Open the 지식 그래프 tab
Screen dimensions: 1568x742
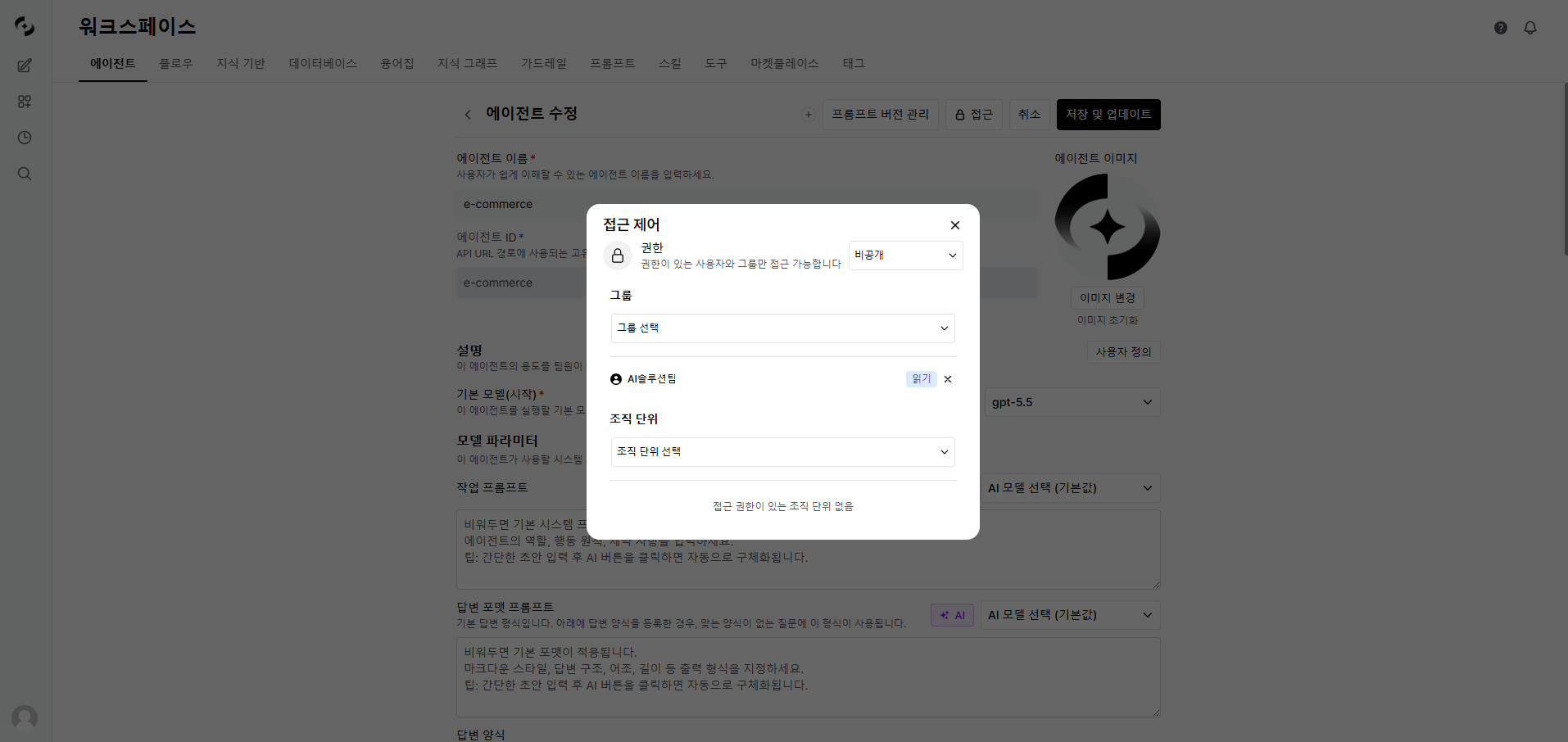coord(468,64)
